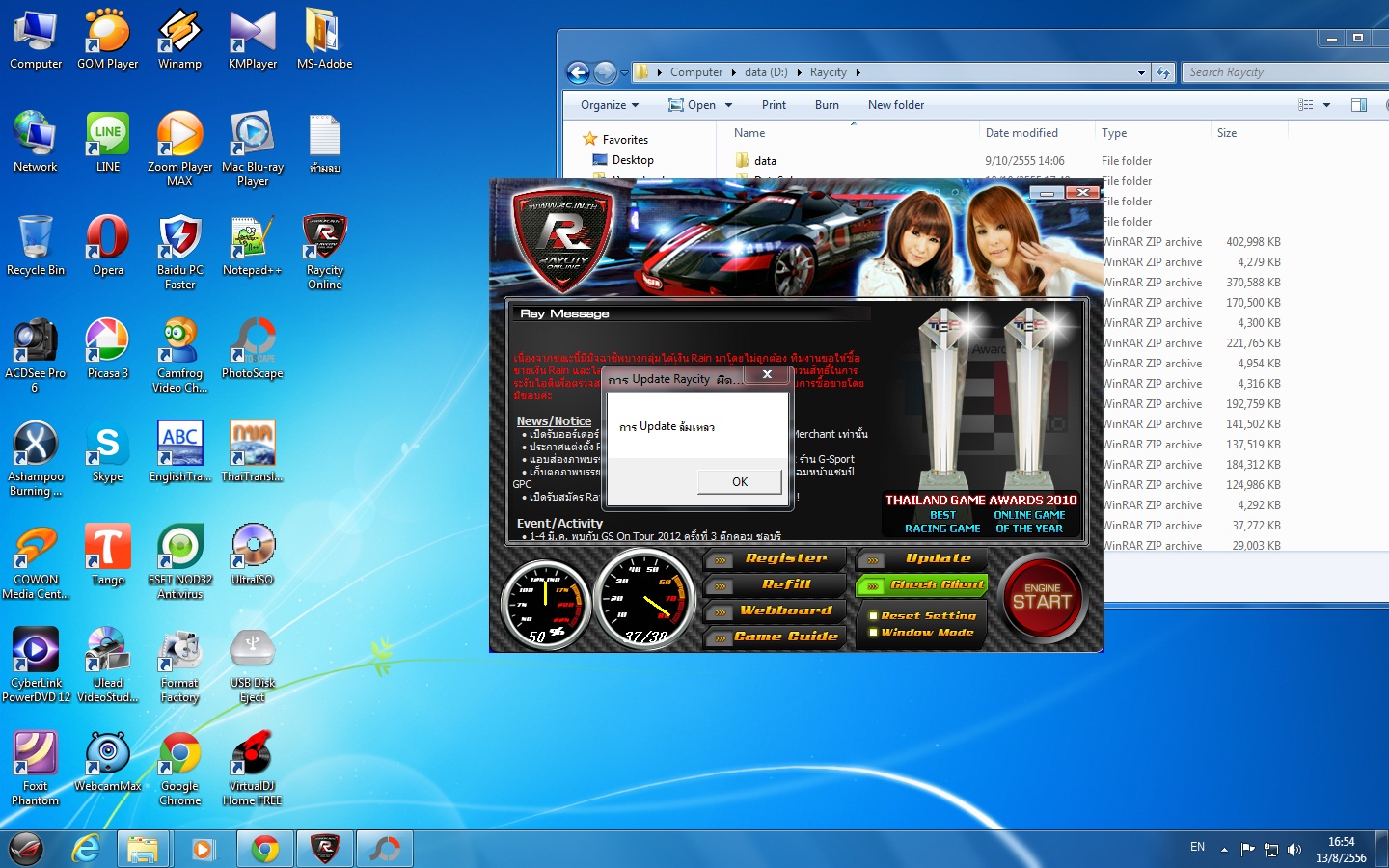This screenshot has width=1389, height=868.
Task: Click the volume speaker tray icon
Action: click(1294, 850)
